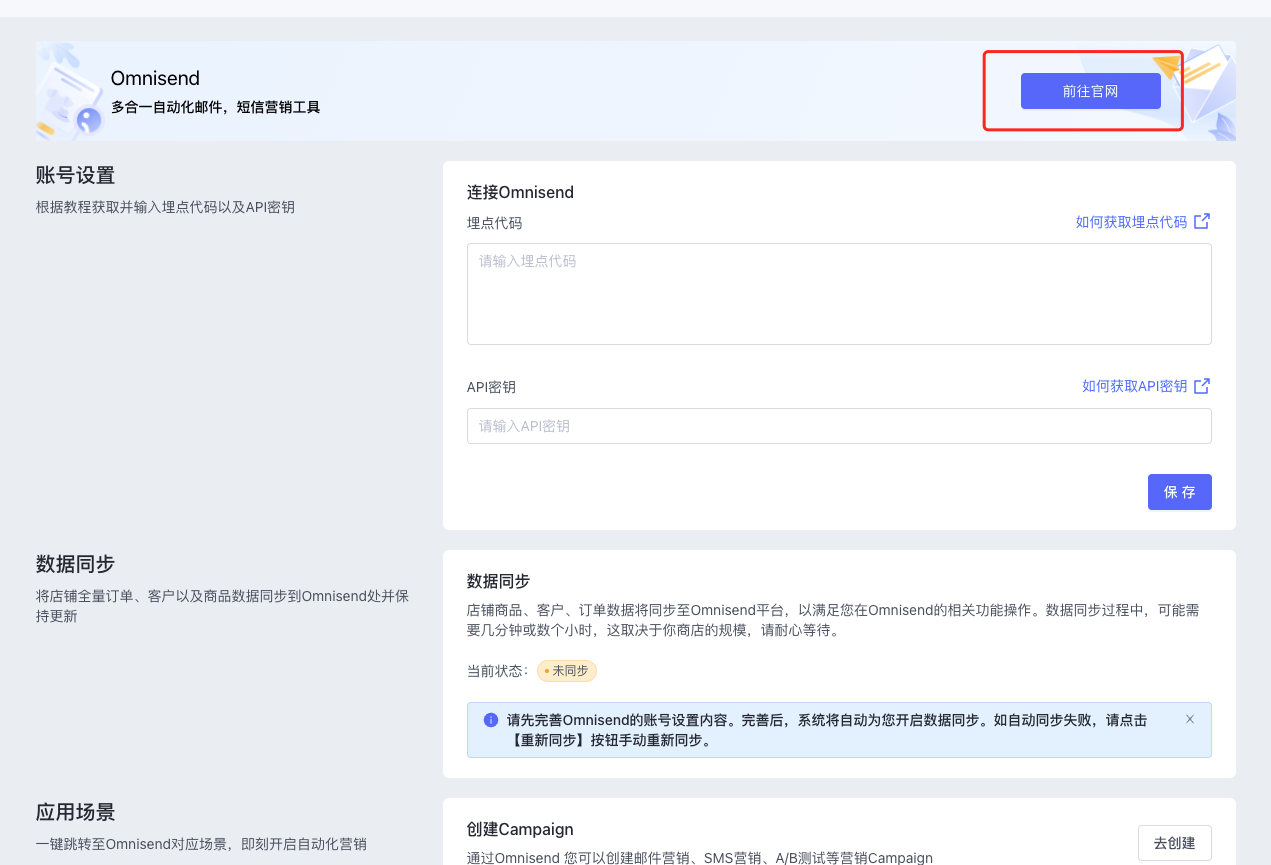This screenshot has width=1271, height=865.
Task: Click the info icon in the notice
Action: [491, 720]
